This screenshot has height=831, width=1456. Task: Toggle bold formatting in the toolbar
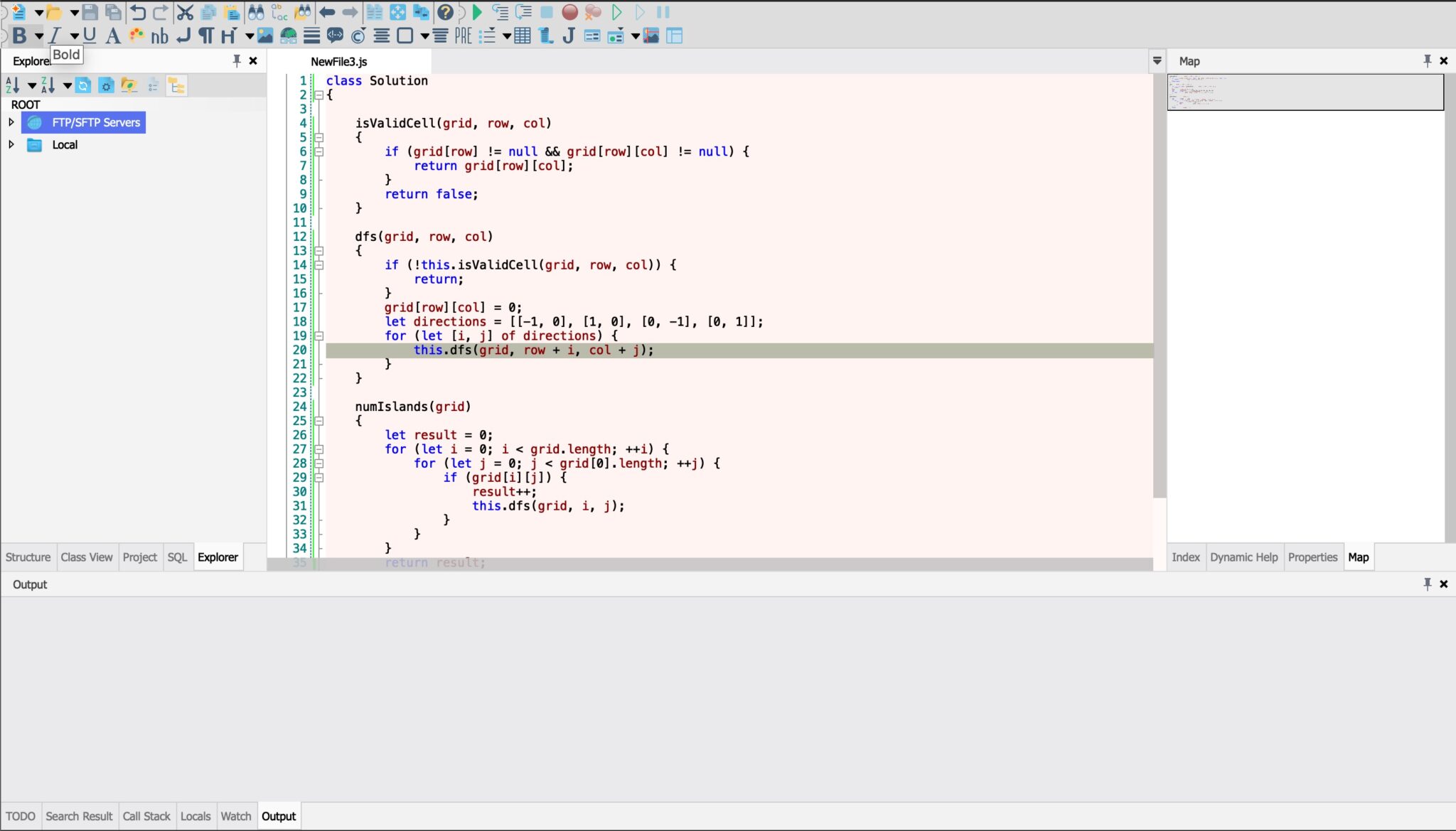tap(21, 34)
